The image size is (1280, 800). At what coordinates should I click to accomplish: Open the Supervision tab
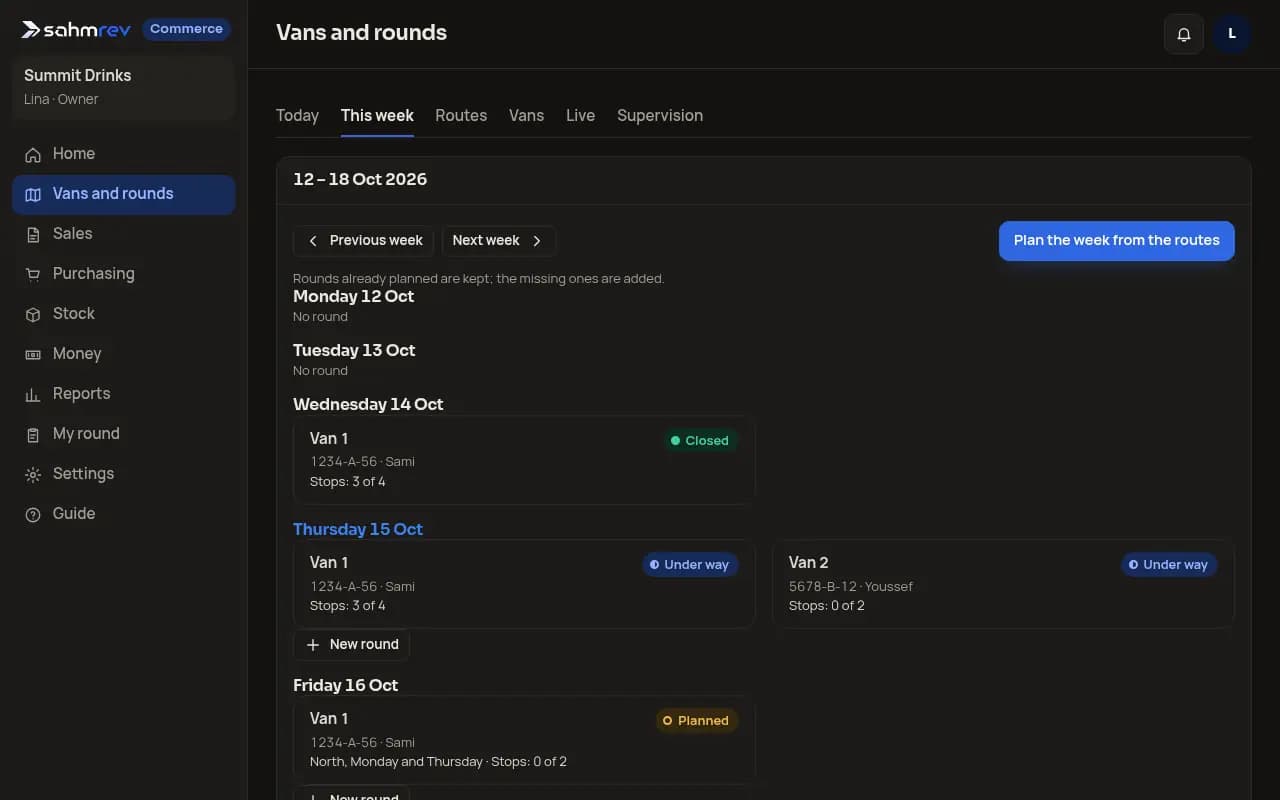pos(660,115)
